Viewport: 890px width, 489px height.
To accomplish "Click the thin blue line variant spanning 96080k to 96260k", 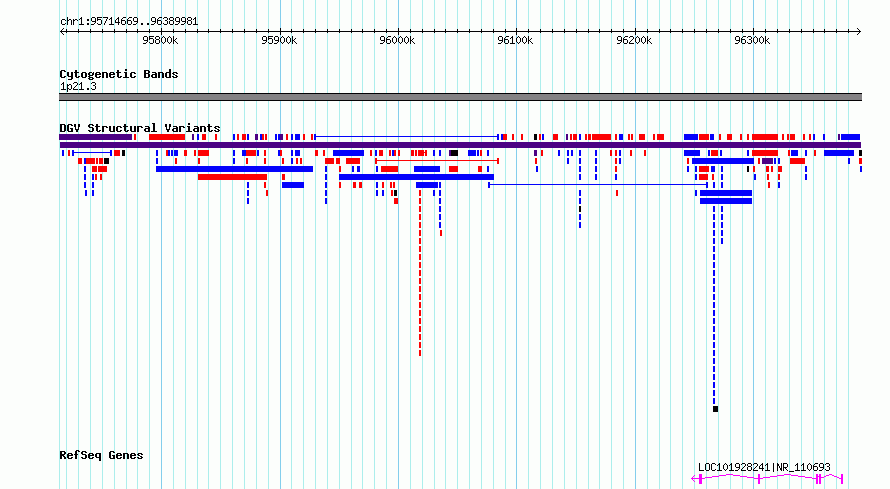I will [x=598, y=185].
